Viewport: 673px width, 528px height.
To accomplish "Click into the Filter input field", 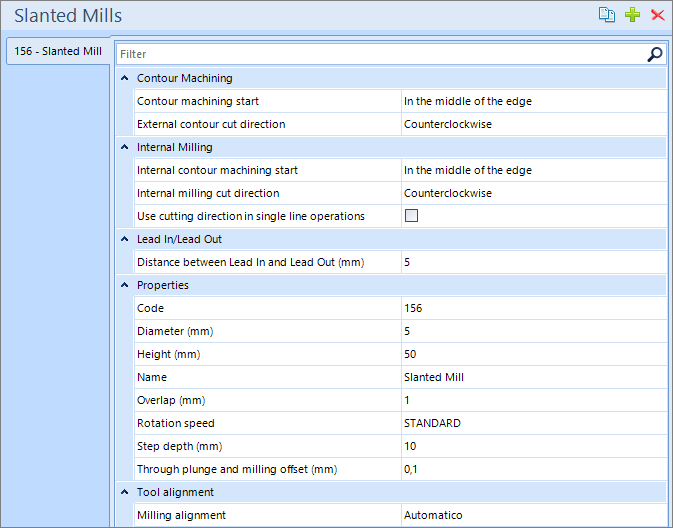I will click(381, 54).
